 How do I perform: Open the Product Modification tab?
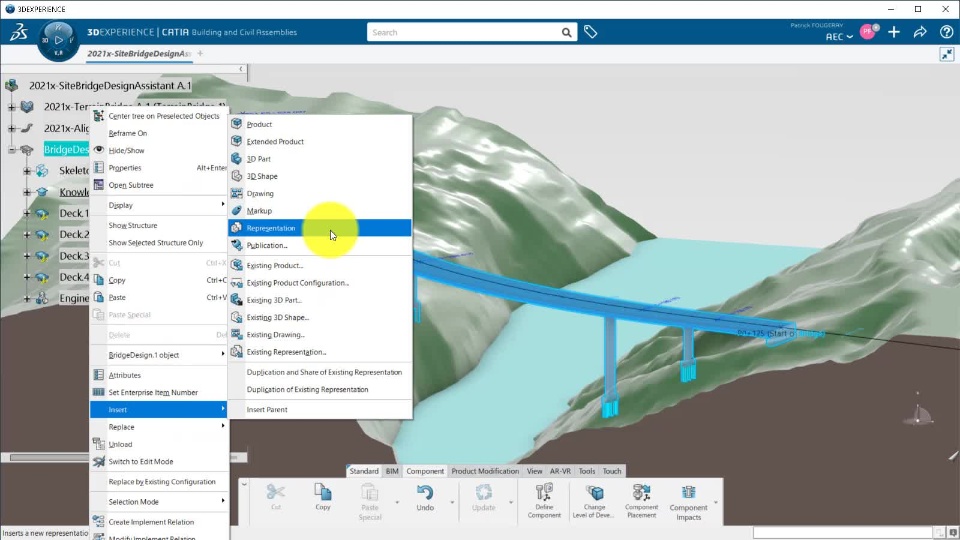(x=485, y=471)
